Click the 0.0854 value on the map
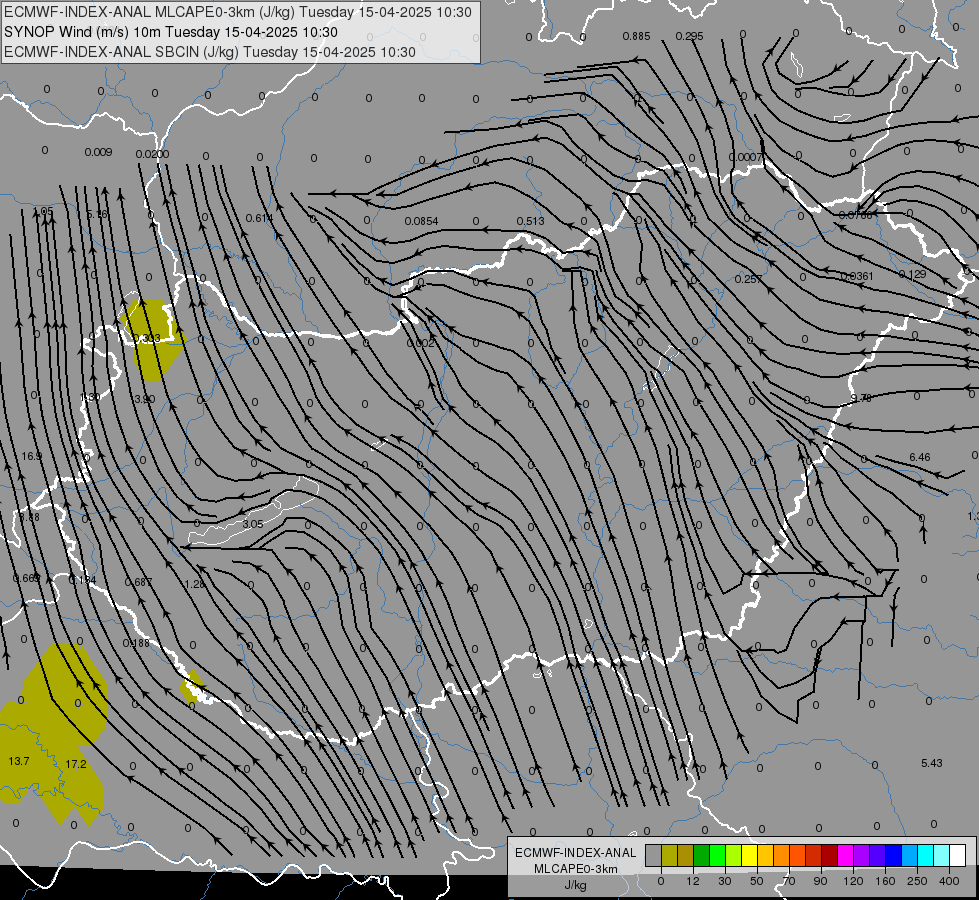The image size is (979, 900). point(421,221)
